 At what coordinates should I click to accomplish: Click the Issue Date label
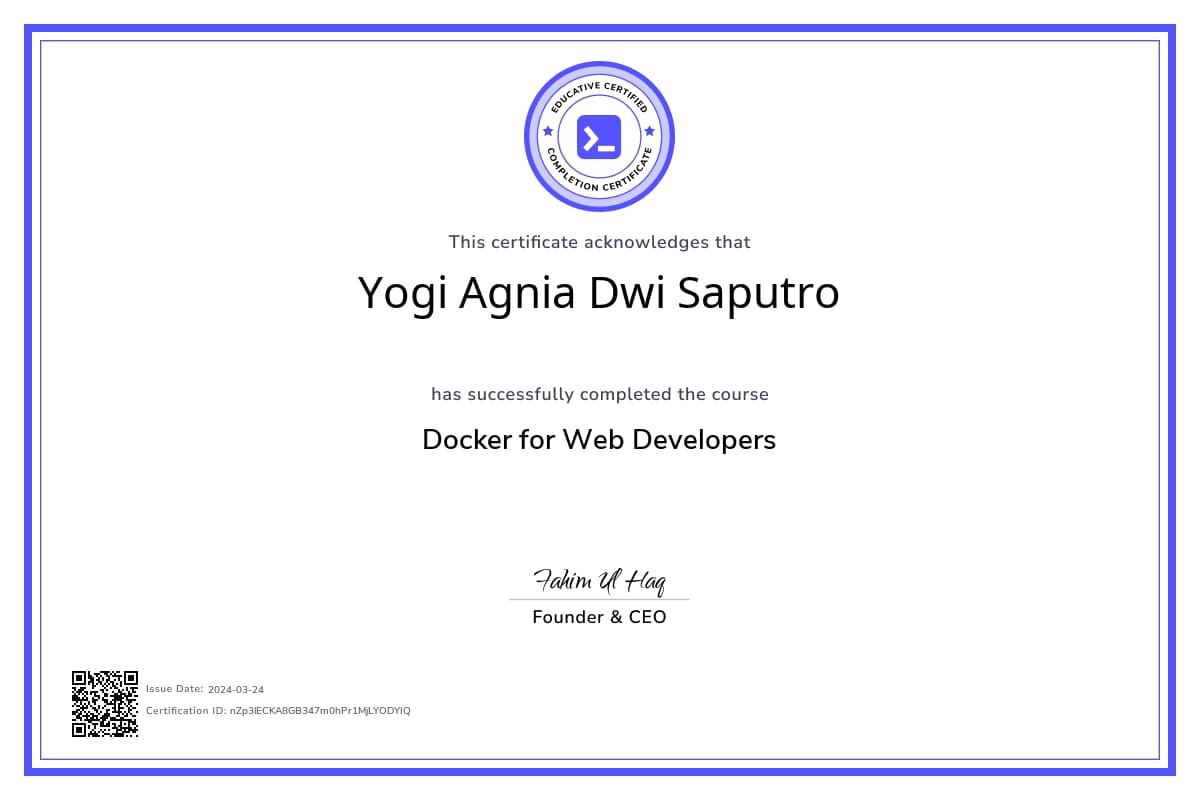coord(175,689)
